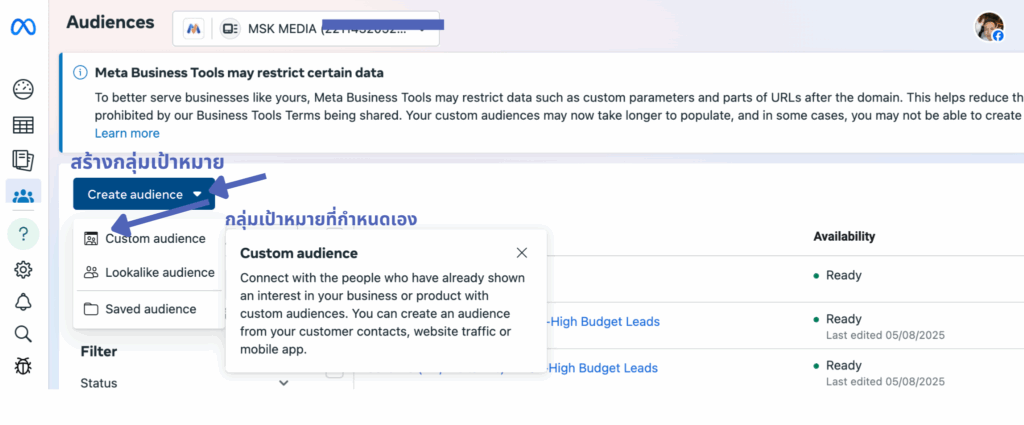
Task: Click the user profile avatar
Action: coord(989,27)
